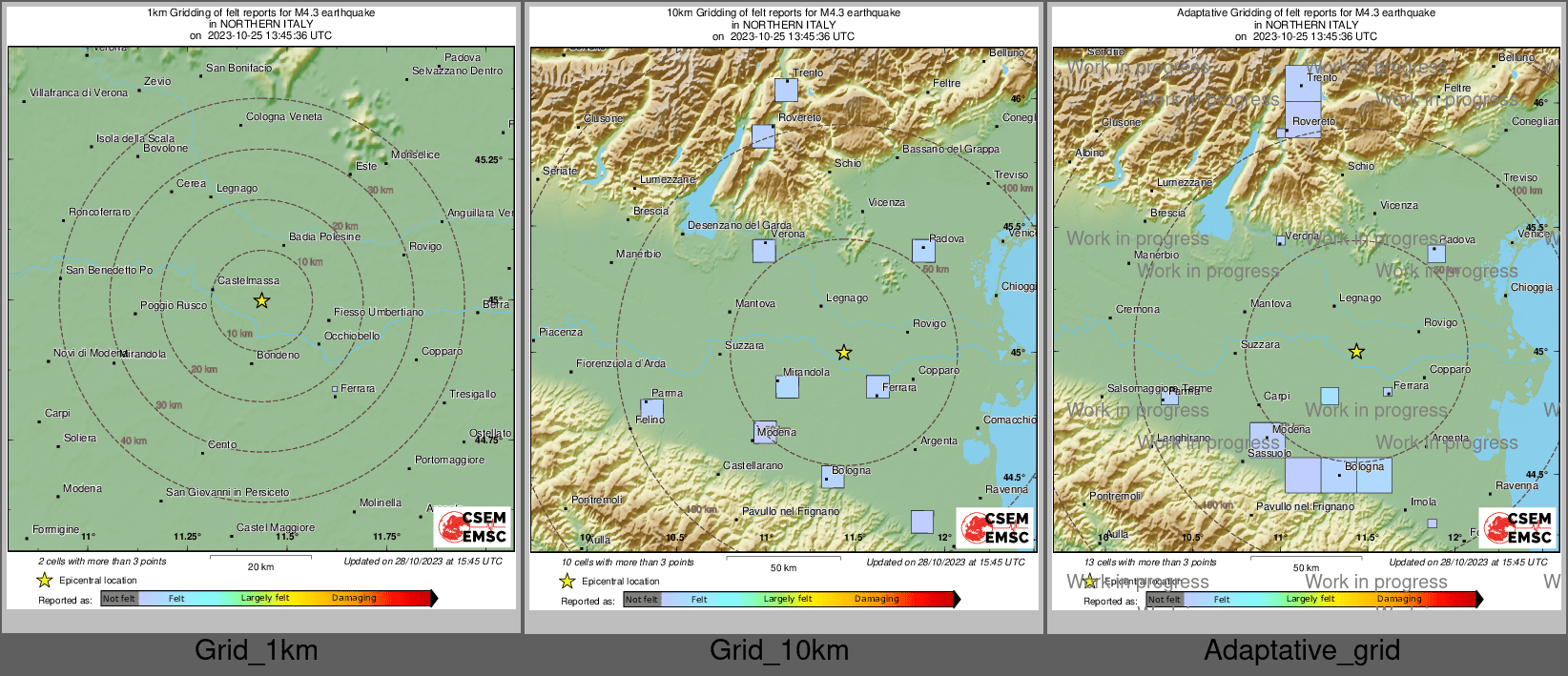1568x676 pixels.
Task: Click the legend star icon under the 1km map
Action: pos(44,580)
